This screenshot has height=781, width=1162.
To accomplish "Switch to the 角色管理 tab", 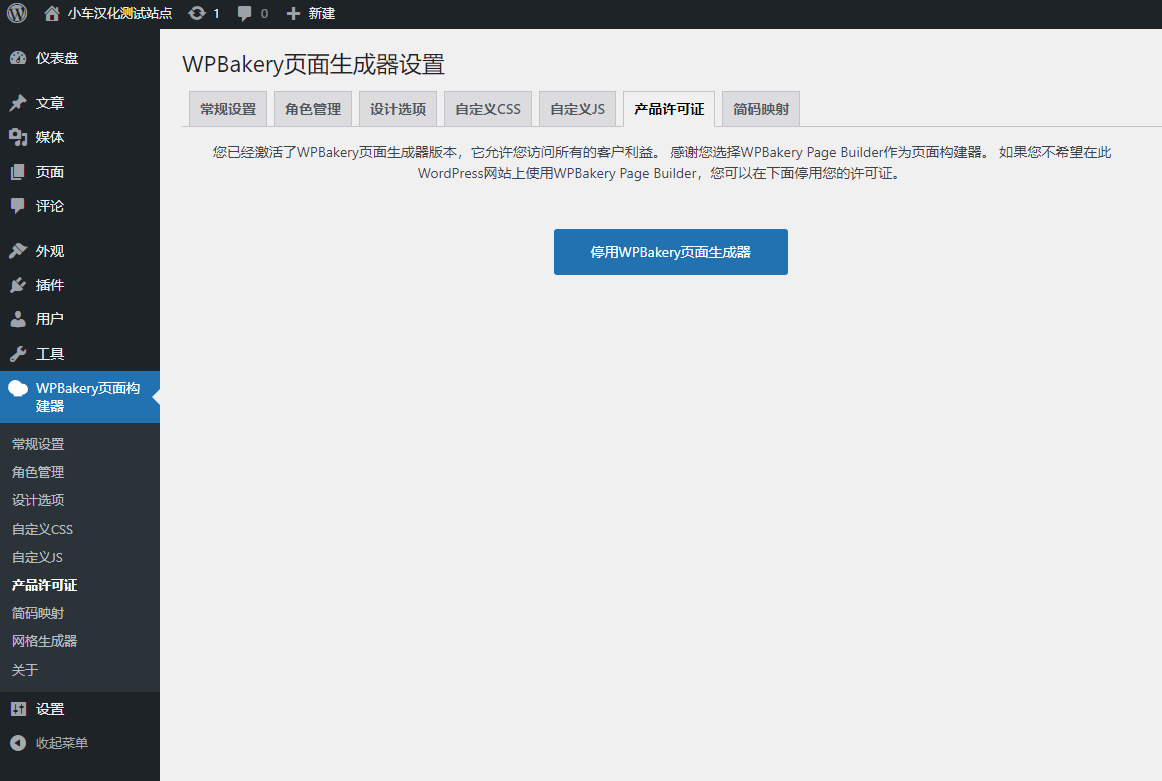I will (x=313, y=109).
